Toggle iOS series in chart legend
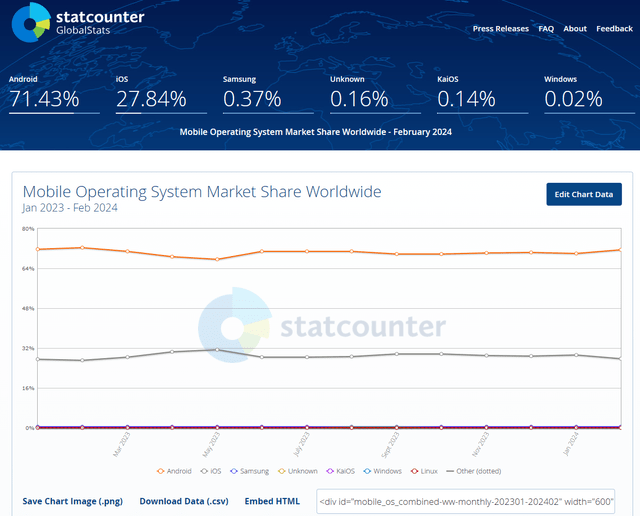640x516 pixels. (211, 471)
